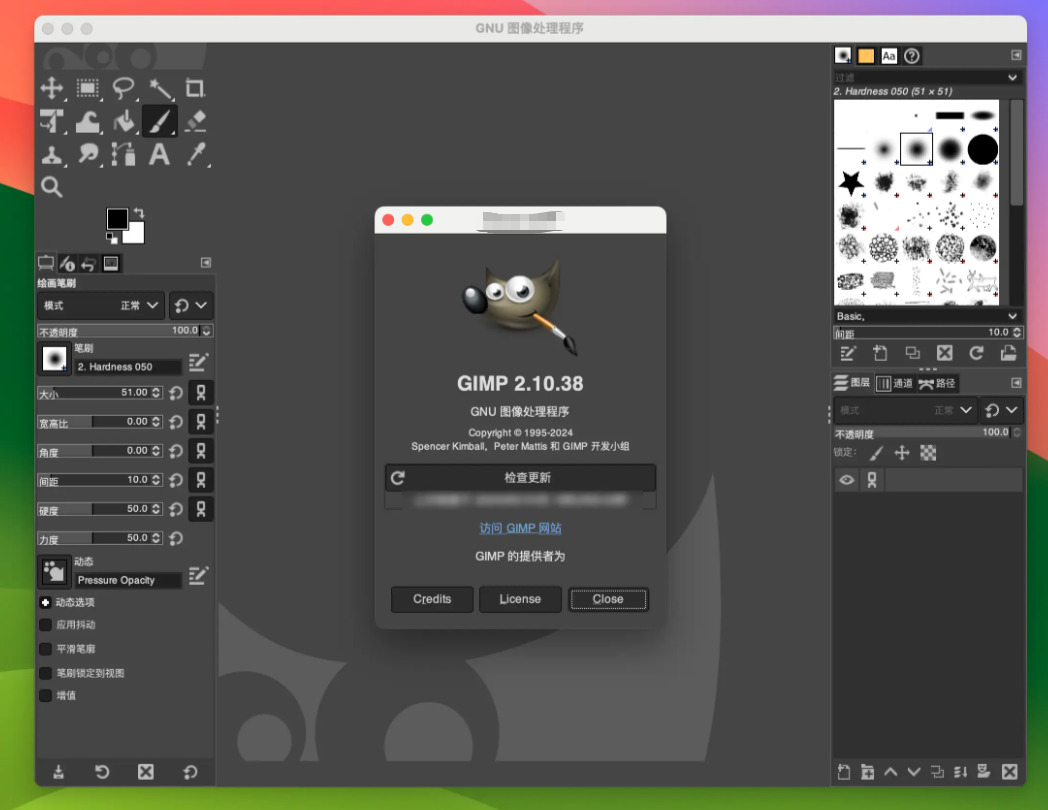Screen dimensions: 1048x810
Task: Expand the 动态选项 section
Action: click(45, 602)
